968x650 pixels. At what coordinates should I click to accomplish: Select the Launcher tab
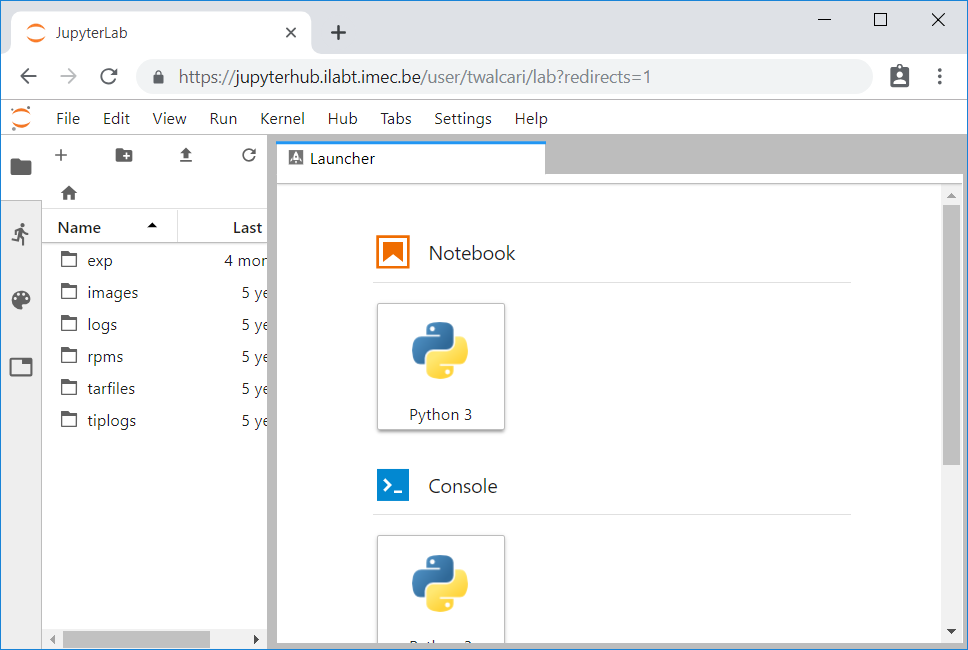tap(411, 159)
